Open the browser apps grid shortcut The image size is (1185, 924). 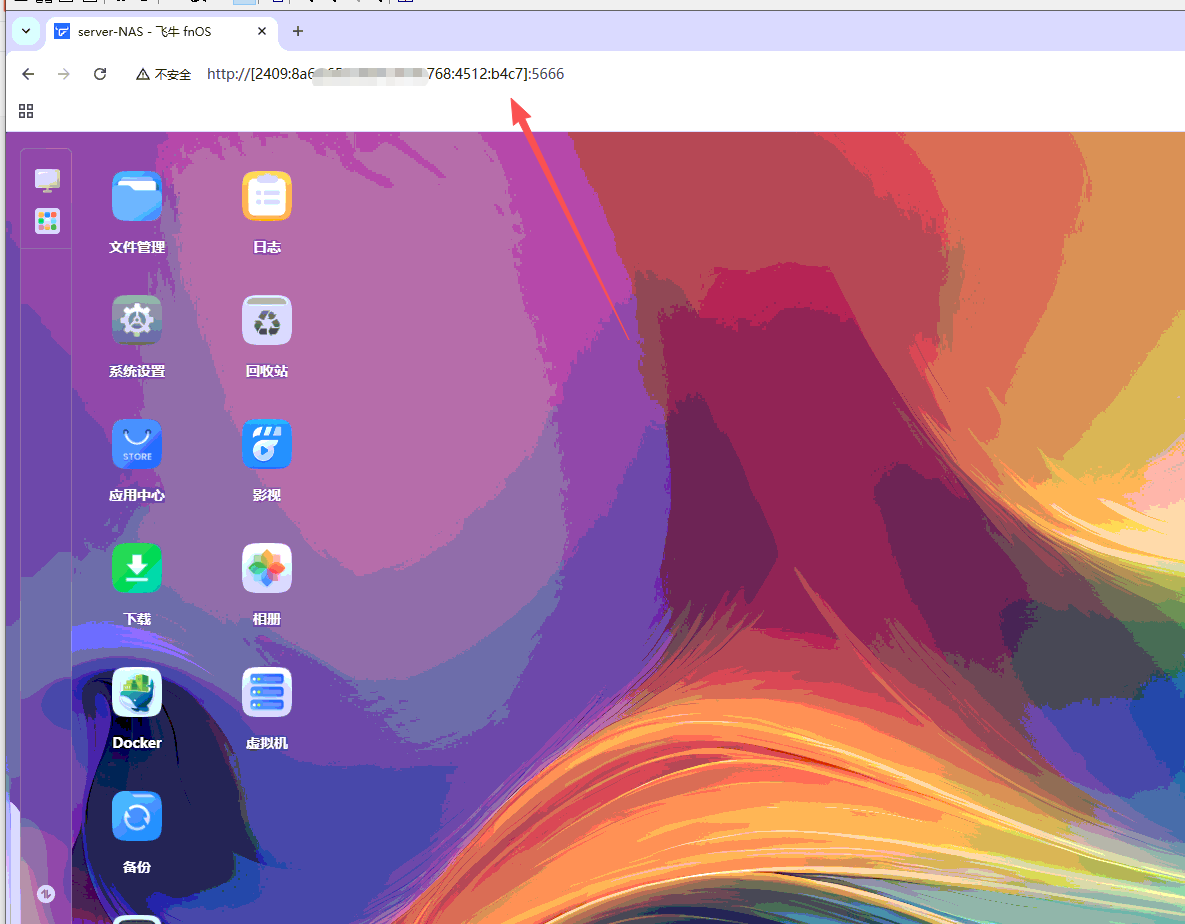[x=26, y=111]
